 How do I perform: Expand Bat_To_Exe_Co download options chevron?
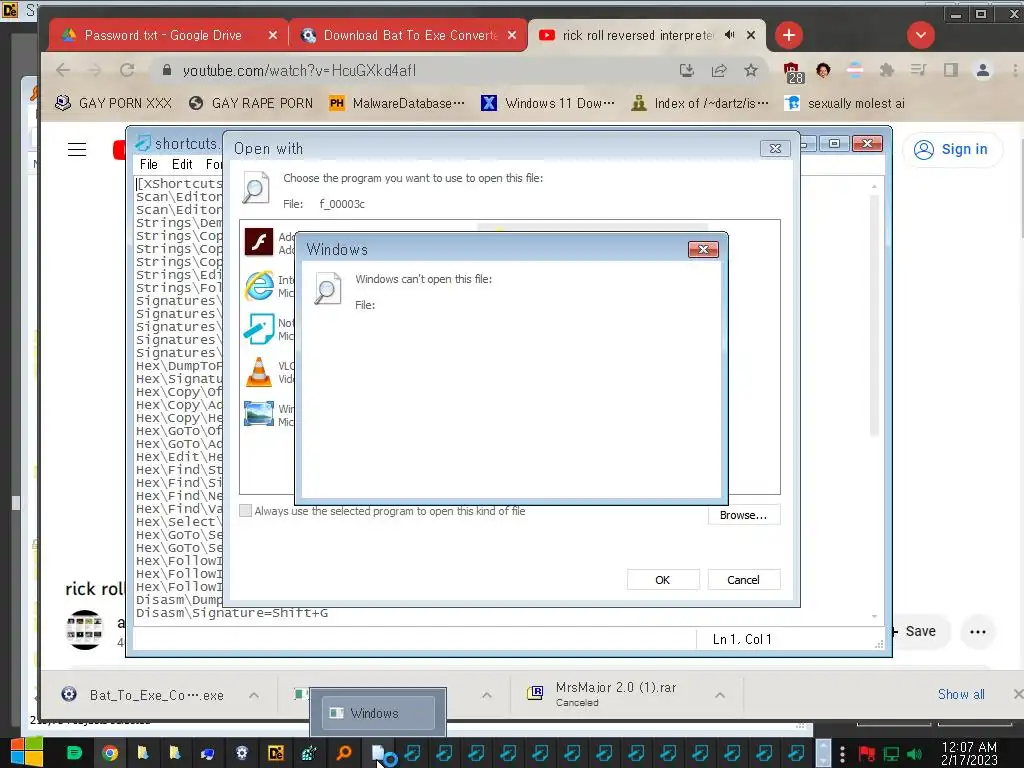pos(253,695)
